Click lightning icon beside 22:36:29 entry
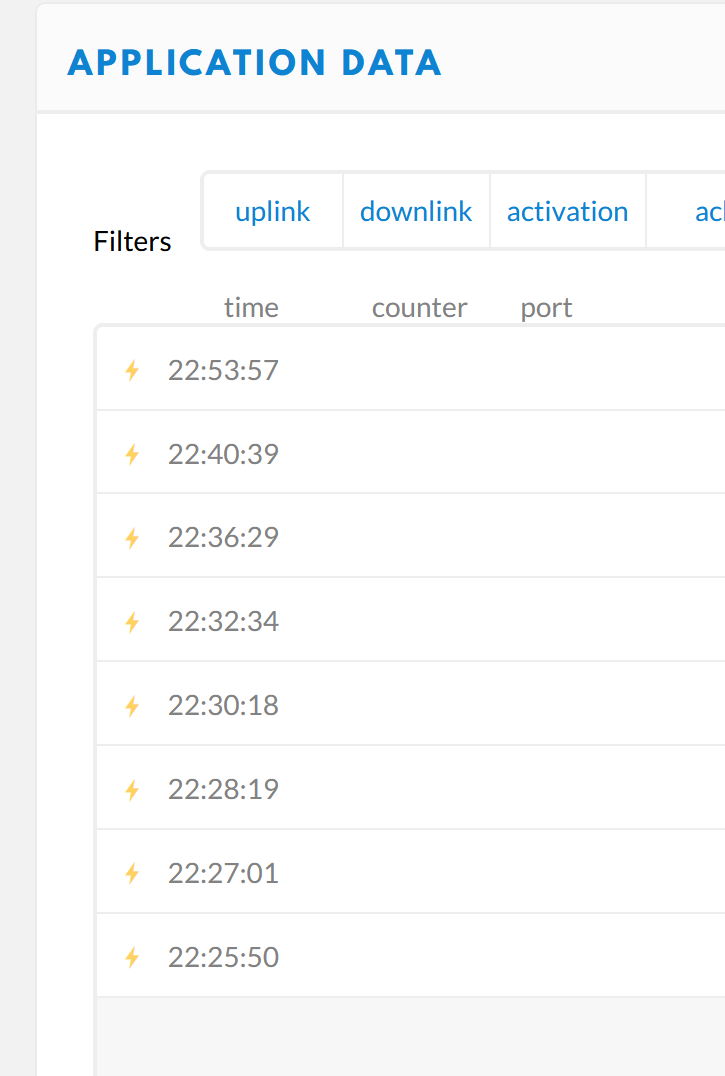This screenshot has height=1076, width=725. (x=132, y=538)
